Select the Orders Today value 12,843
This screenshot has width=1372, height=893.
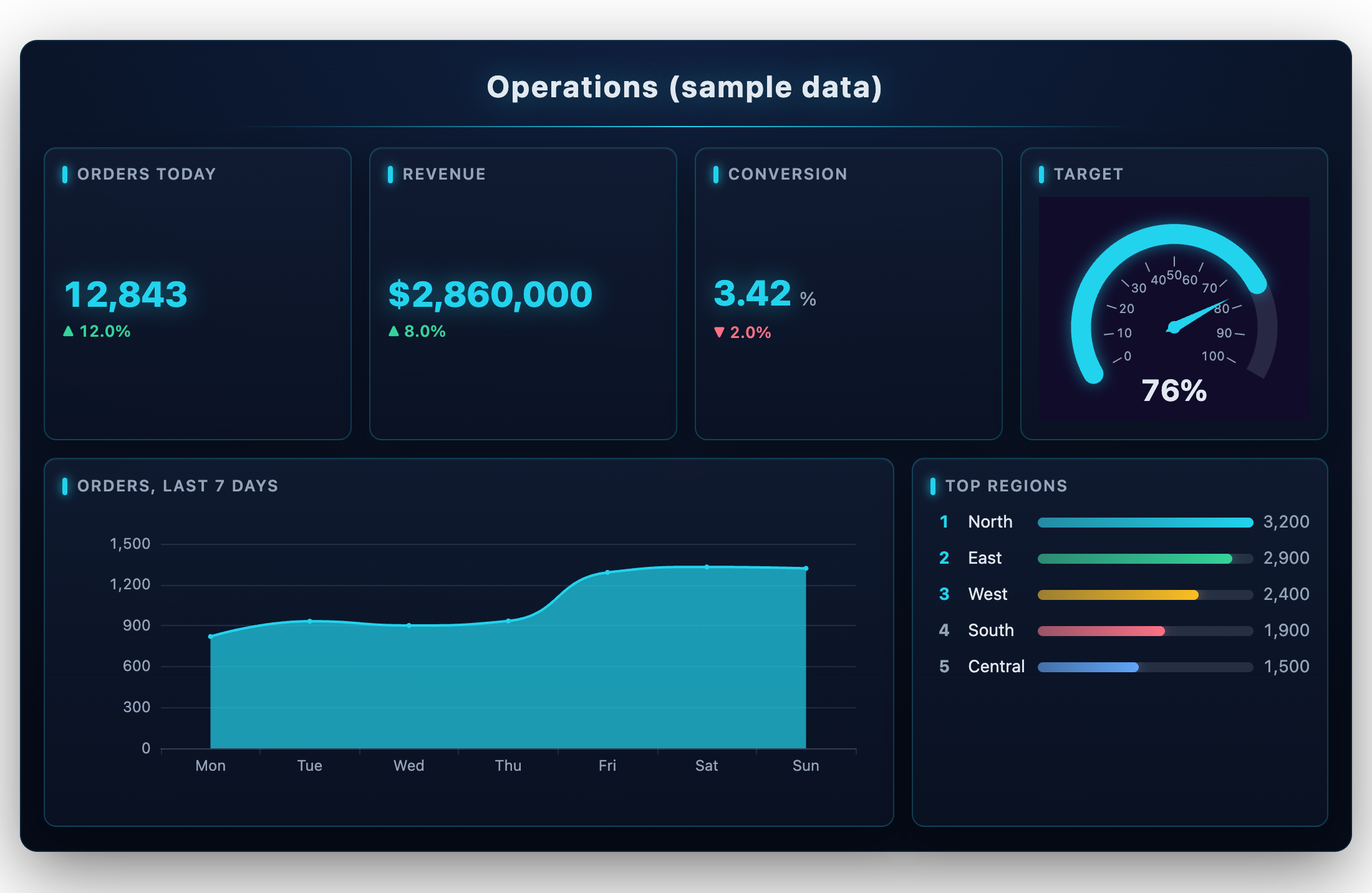pos(126,294)
